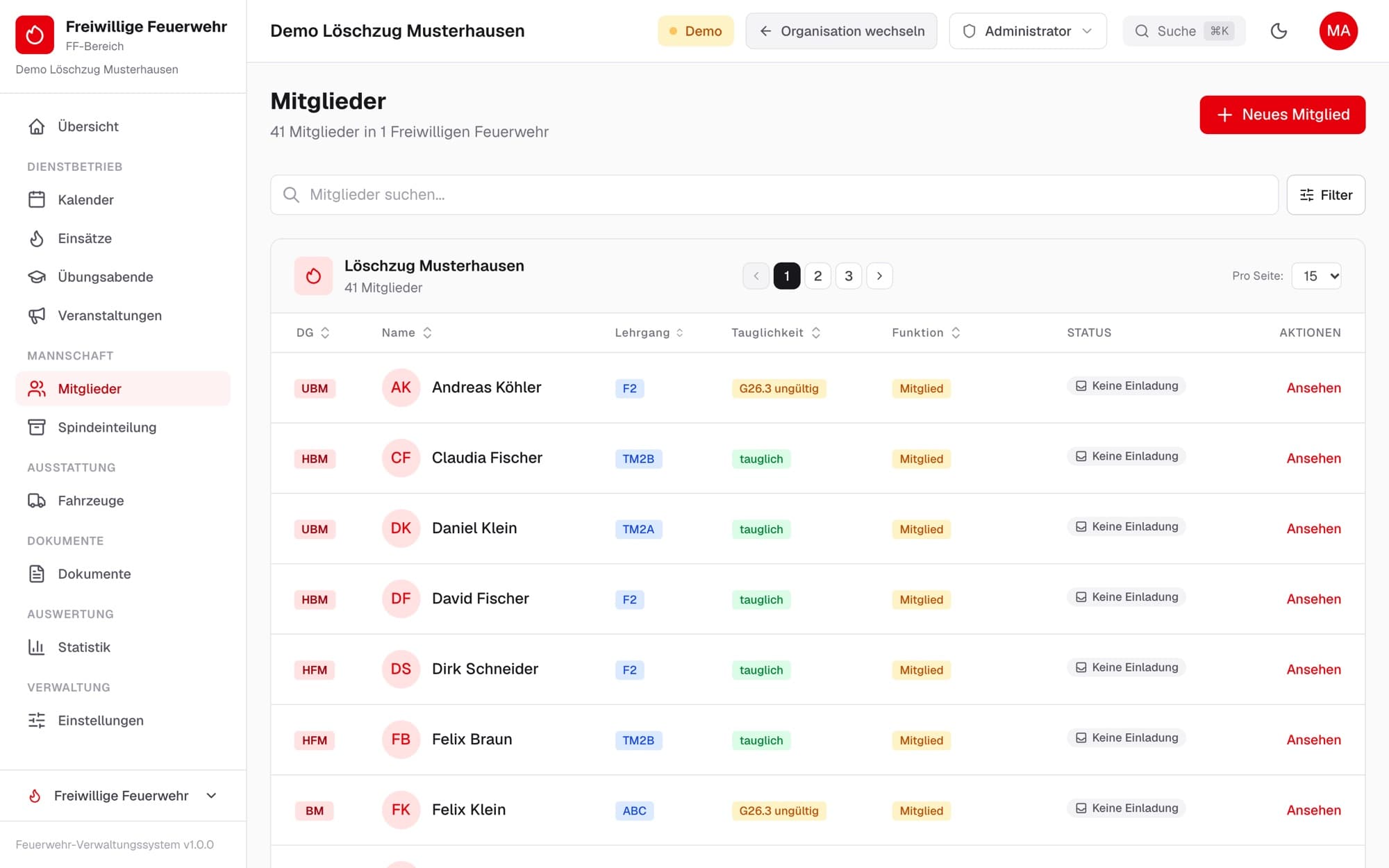This screenshot has width=1389, height=868.
Task: Click the DS avatar of Dirk Schneider
Action: point(401,669)
